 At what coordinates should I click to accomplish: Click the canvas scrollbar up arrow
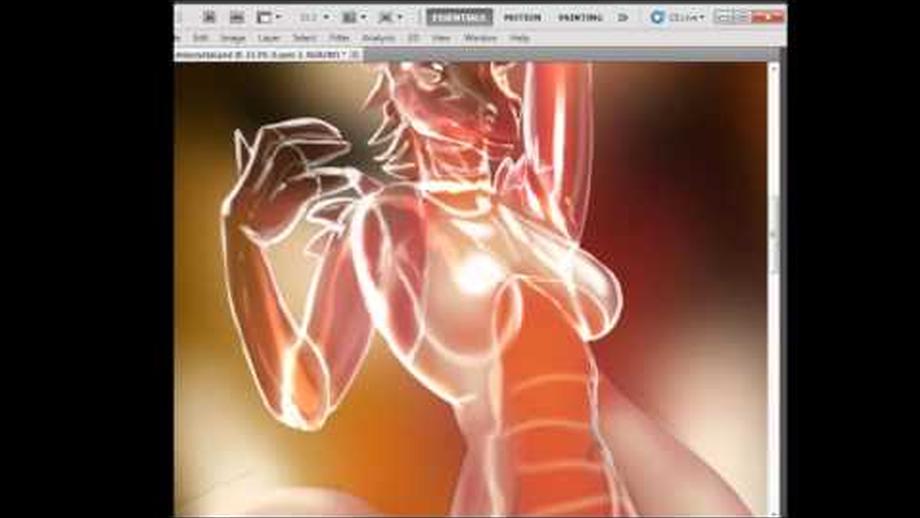tap(773, 69)
